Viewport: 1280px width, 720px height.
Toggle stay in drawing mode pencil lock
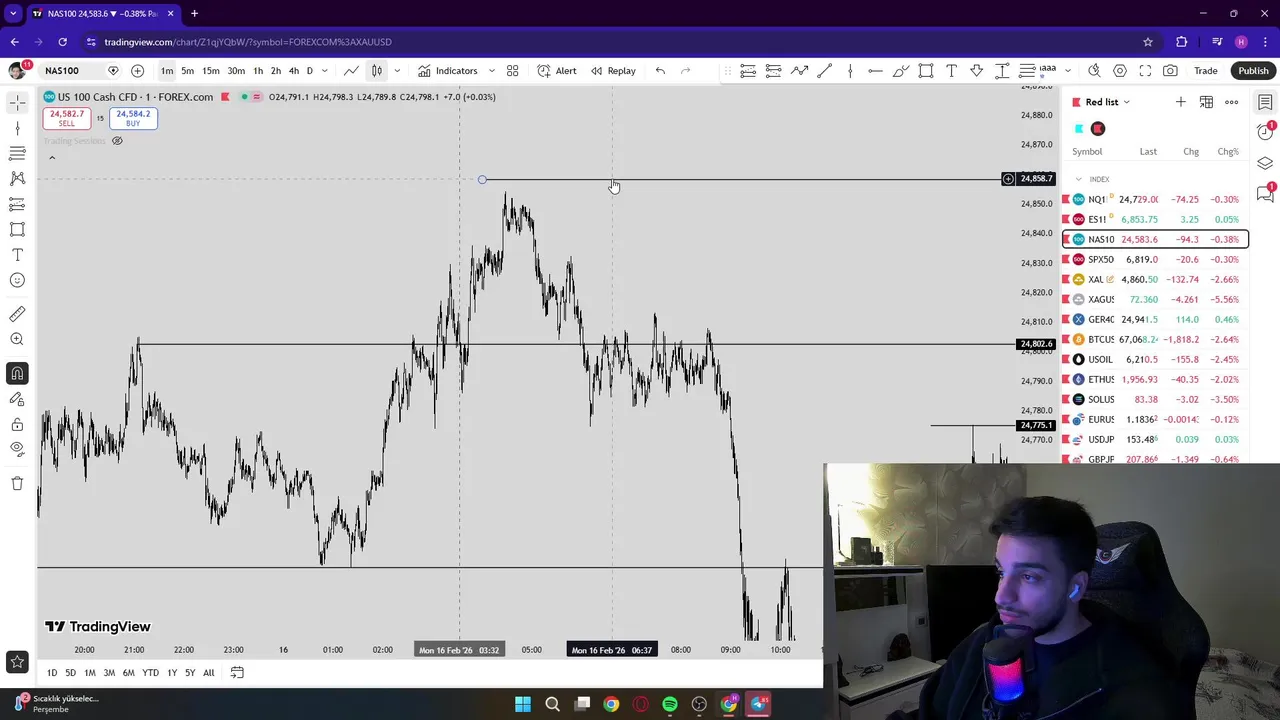pos(17,399)
